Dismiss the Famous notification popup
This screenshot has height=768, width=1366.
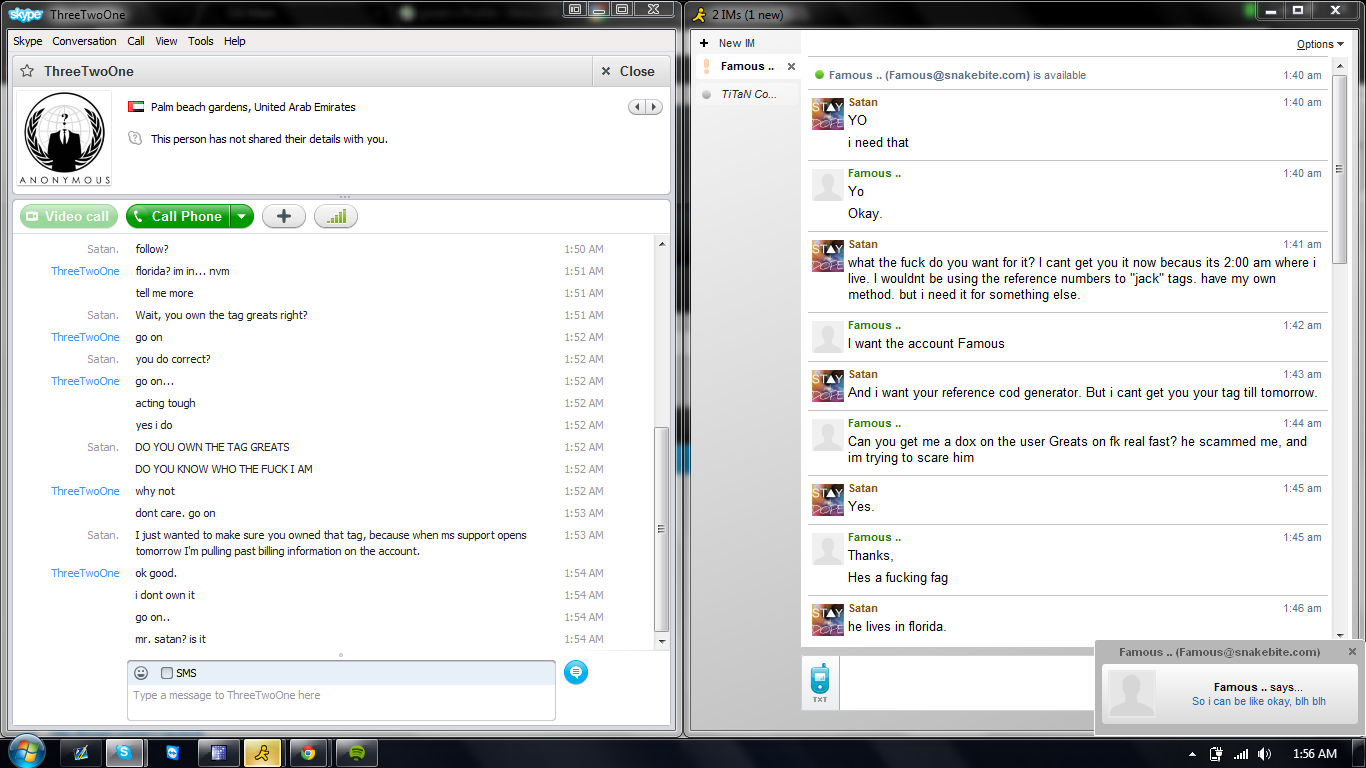click(x=1352, y=651)
